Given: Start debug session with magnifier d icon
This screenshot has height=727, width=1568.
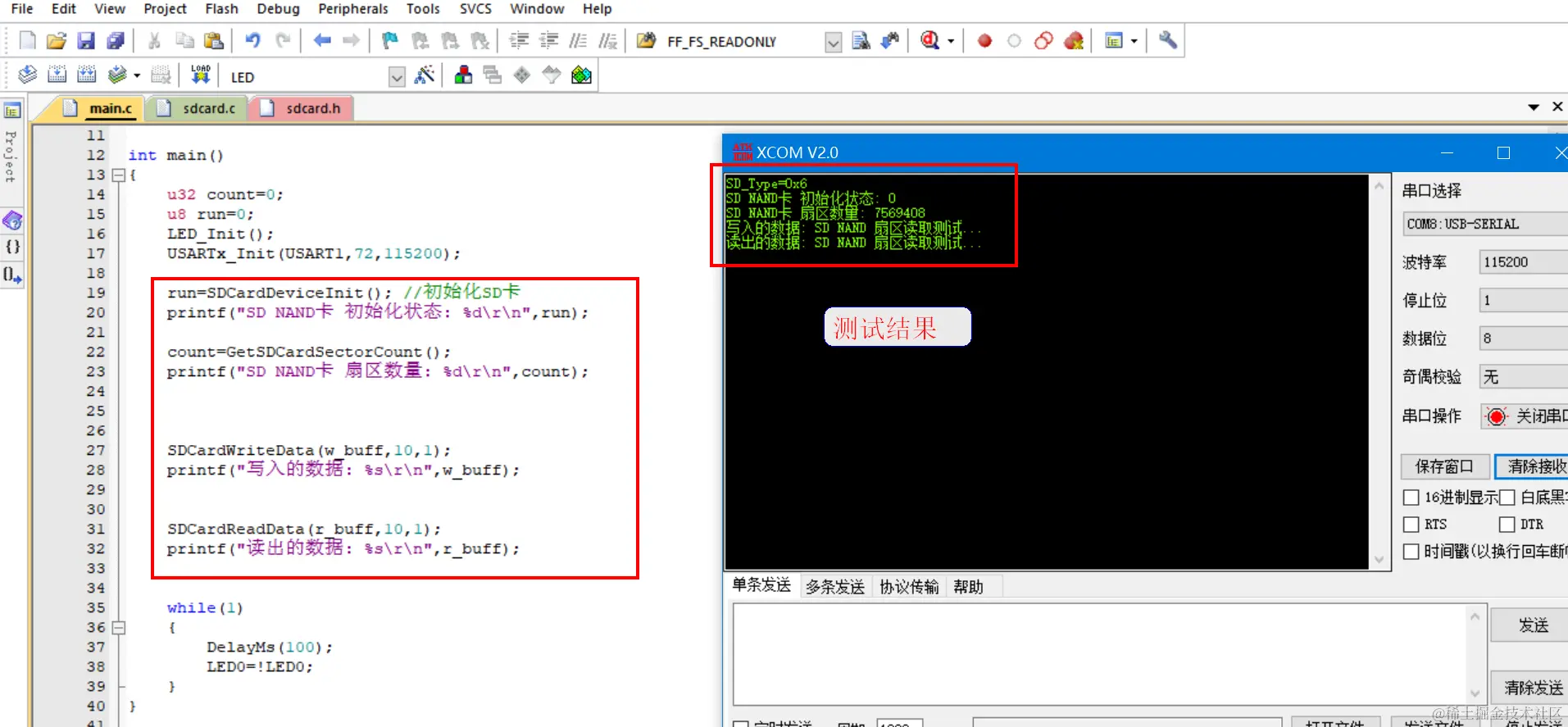Looking at the screenshot, I should tap(929, 41).
